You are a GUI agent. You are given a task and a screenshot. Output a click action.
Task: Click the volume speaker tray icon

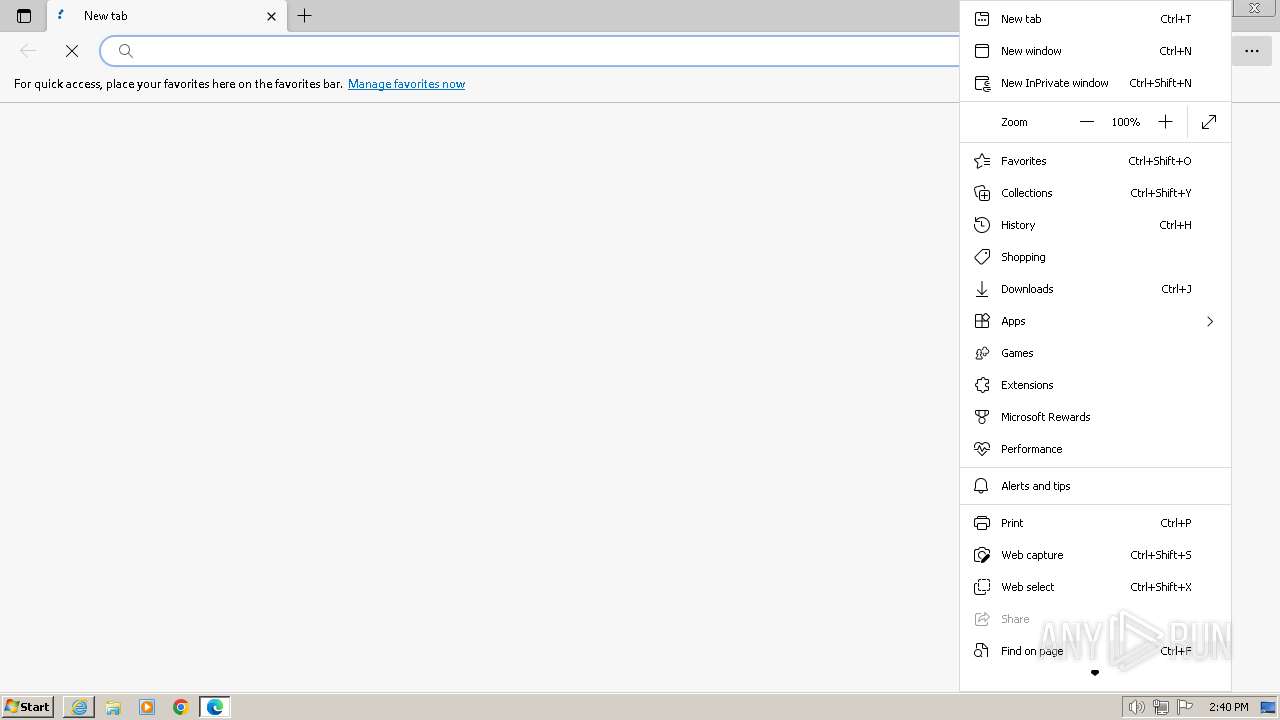click(1136, 707)
